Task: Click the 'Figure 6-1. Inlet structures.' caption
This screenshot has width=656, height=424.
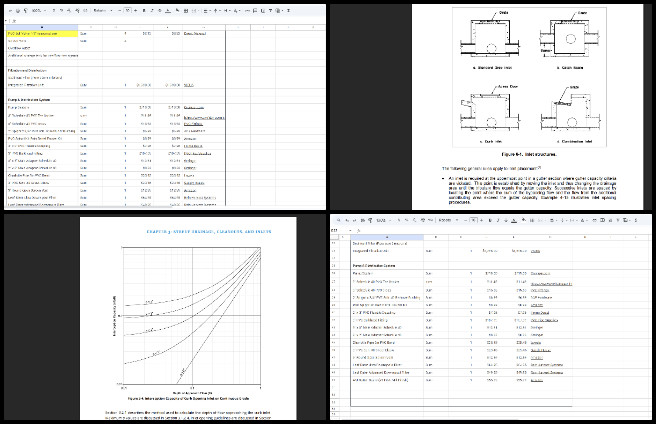Action: coord(529,154)
